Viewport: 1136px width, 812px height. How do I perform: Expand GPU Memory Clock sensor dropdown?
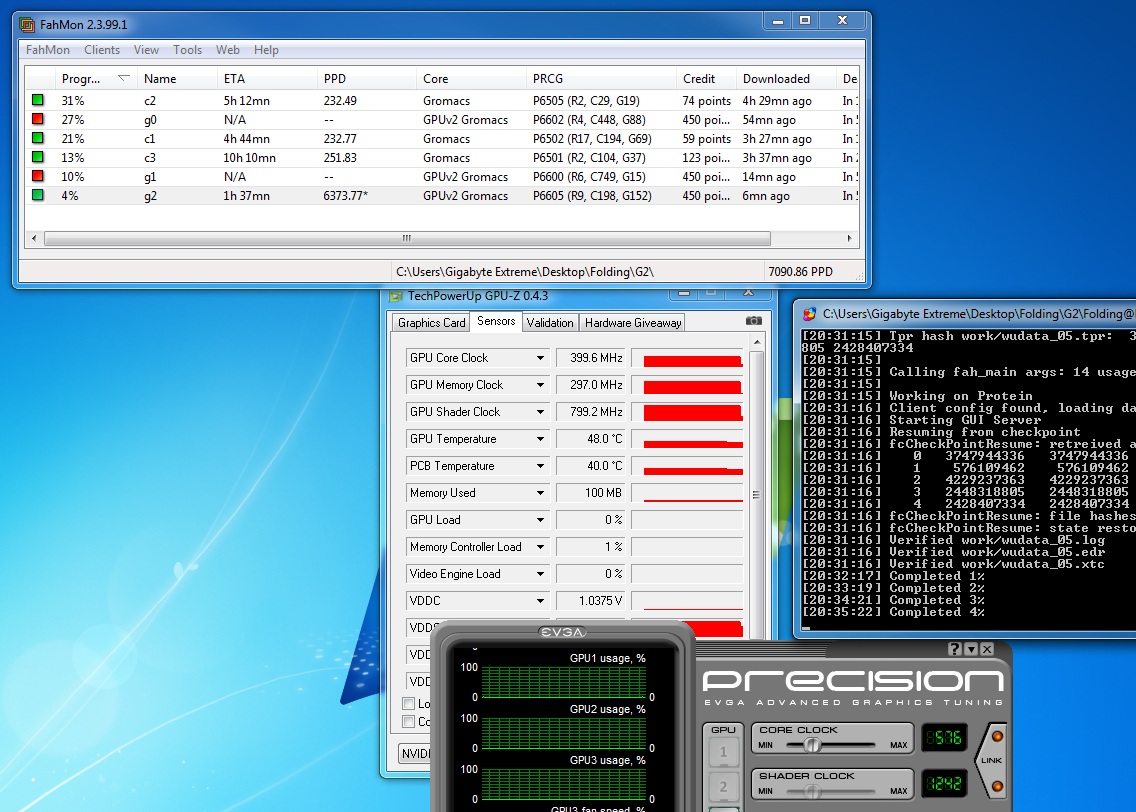pos(540,385)
